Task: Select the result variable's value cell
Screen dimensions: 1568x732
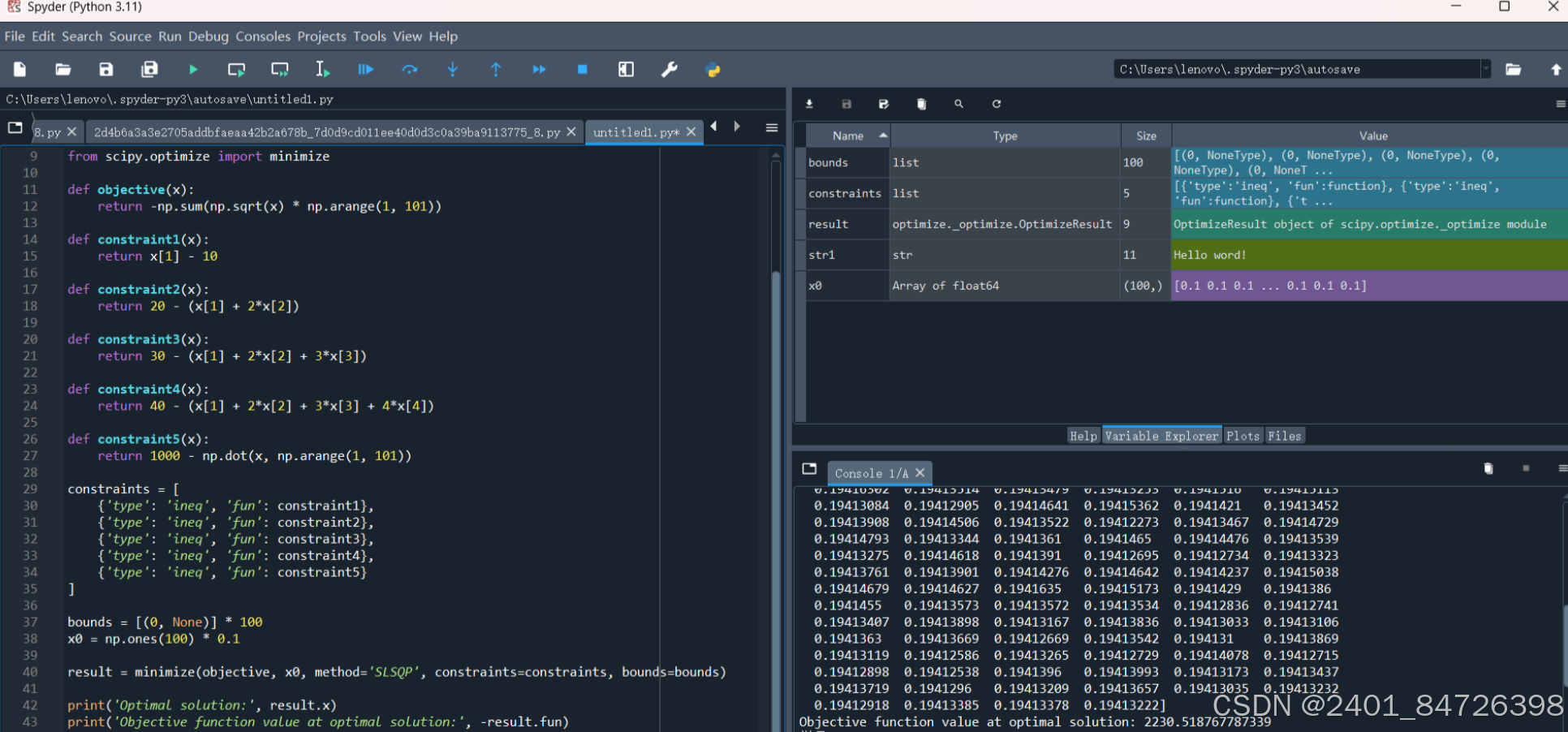Action: tap(1369, 224)
